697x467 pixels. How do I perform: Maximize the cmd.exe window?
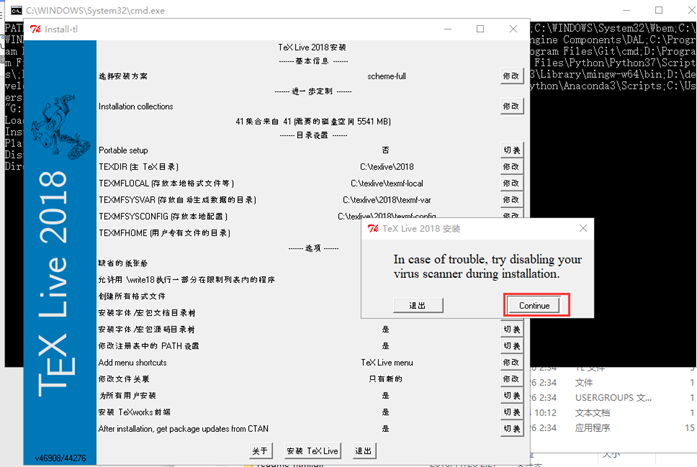click(x=659, y=10)
